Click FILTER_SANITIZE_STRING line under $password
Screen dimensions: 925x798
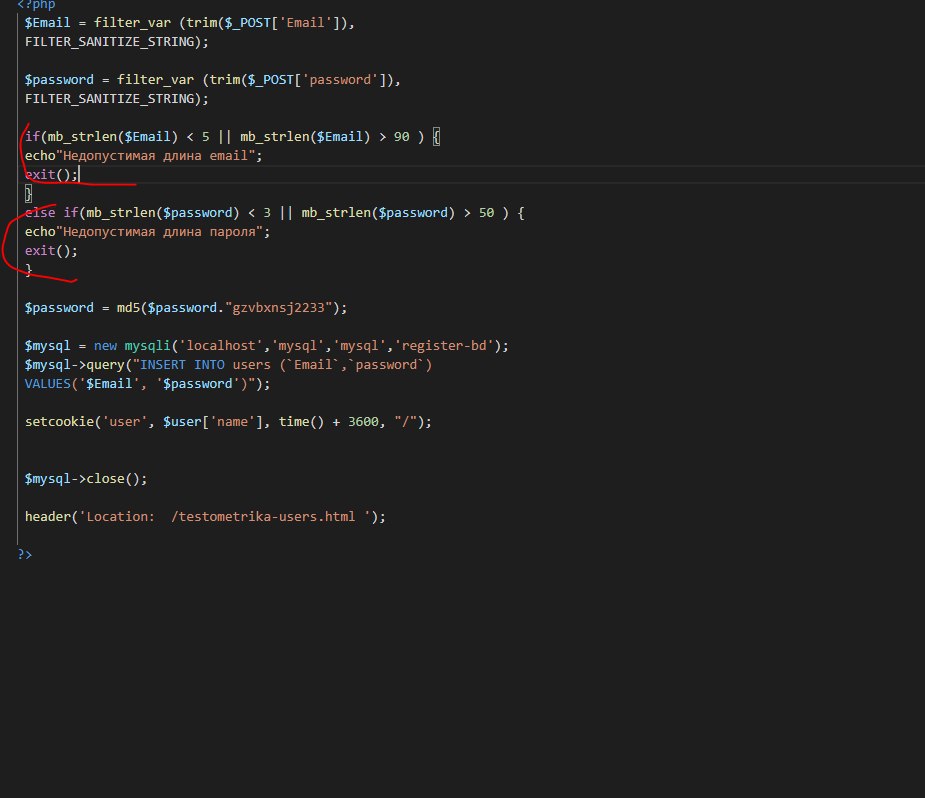click(117, 98)
